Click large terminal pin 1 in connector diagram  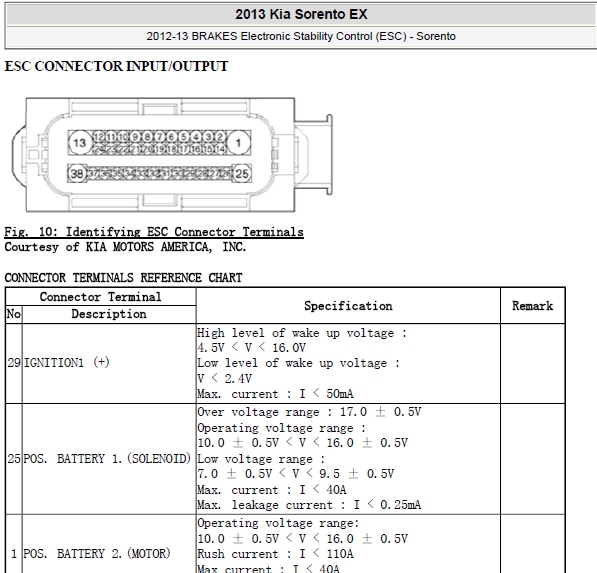238,143
